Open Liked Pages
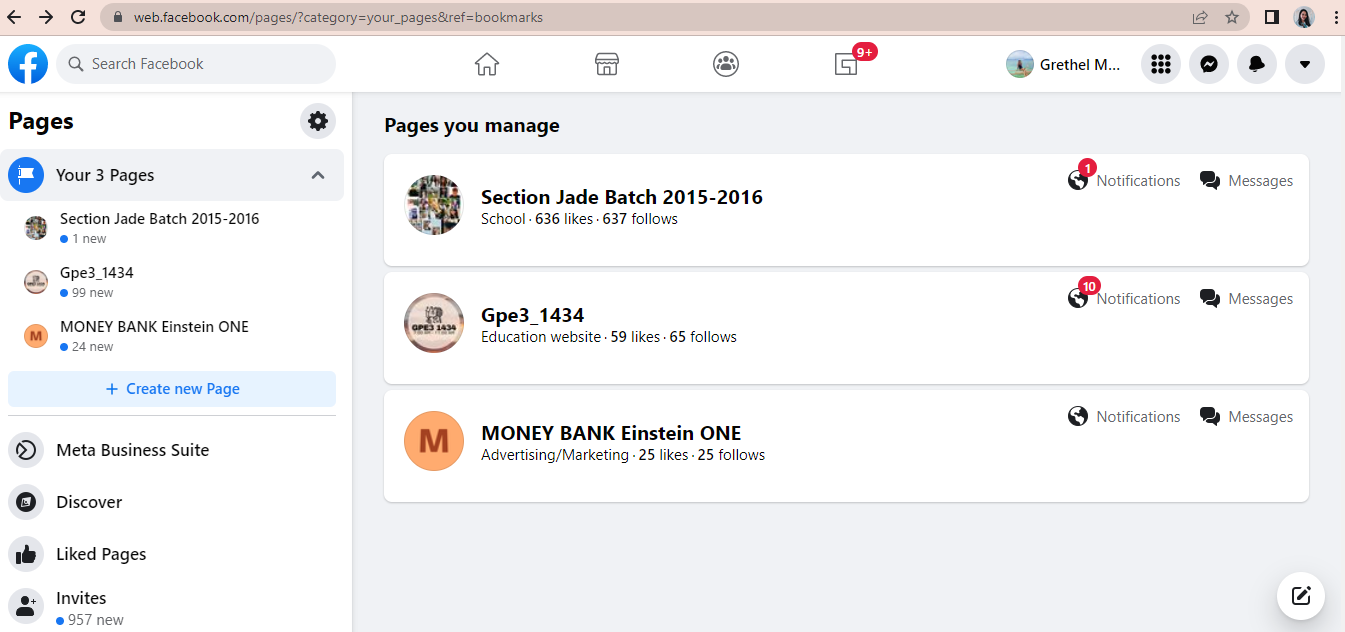 point(172,554)
